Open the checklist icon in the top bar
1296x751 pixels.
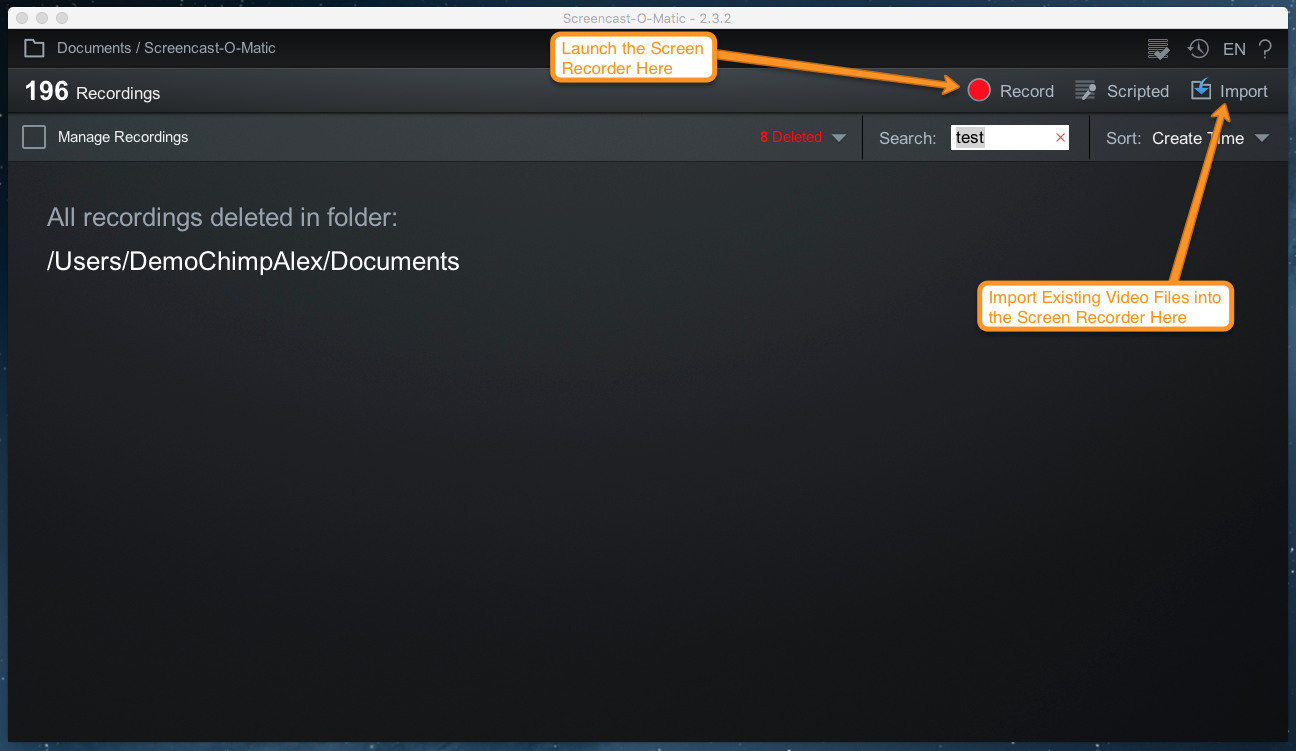coord(1159,48)
